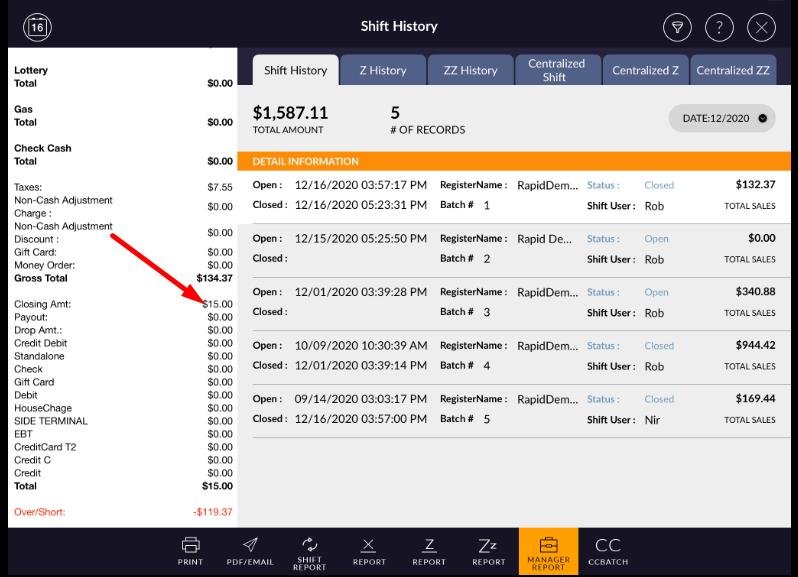The width and height of the screenshot is (798, 577).
Task: Expand the DATE:12/2020 dropdown
Action: (721, 118)
